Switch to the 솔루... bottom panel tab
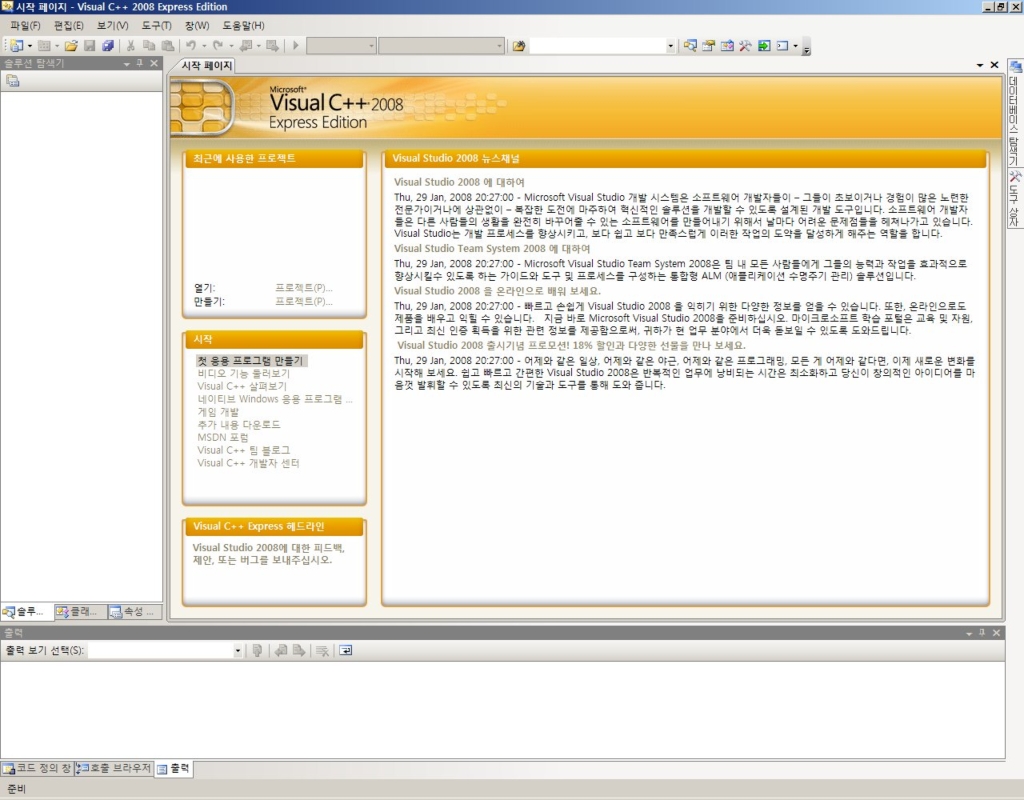This screenshot has height=800, width=1024. 26,612
